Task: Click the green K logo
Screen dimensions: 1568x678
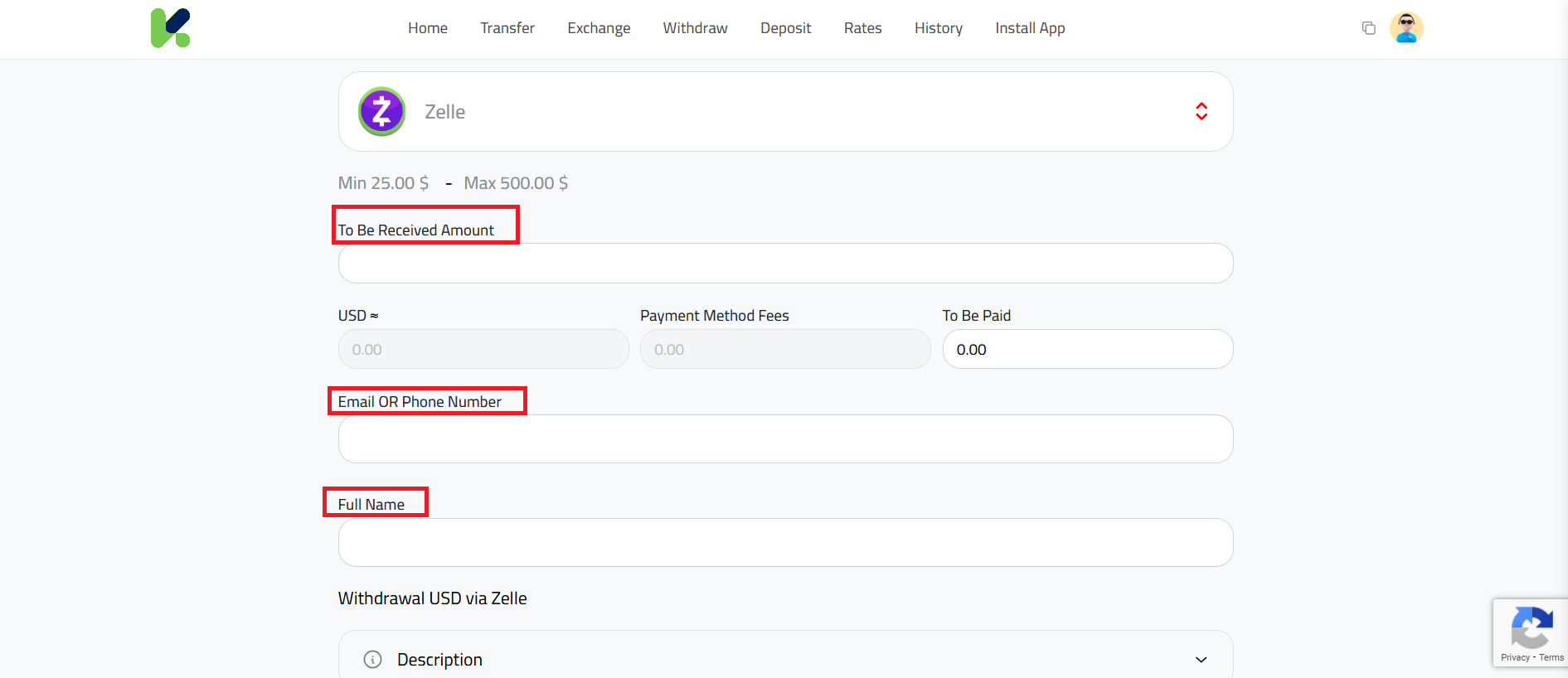Action: (x=171, y=28)
